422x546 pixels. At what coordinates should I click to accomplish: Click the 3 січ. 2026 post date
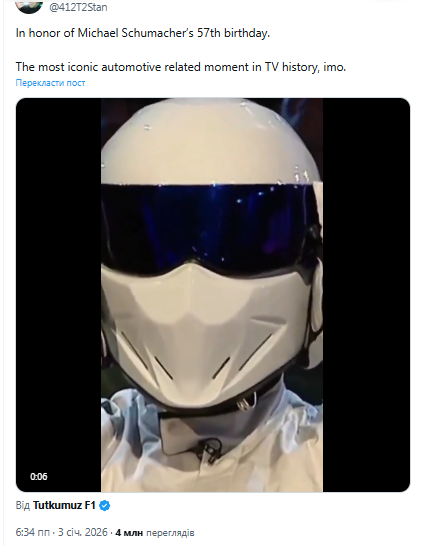[x=83, y=532]
